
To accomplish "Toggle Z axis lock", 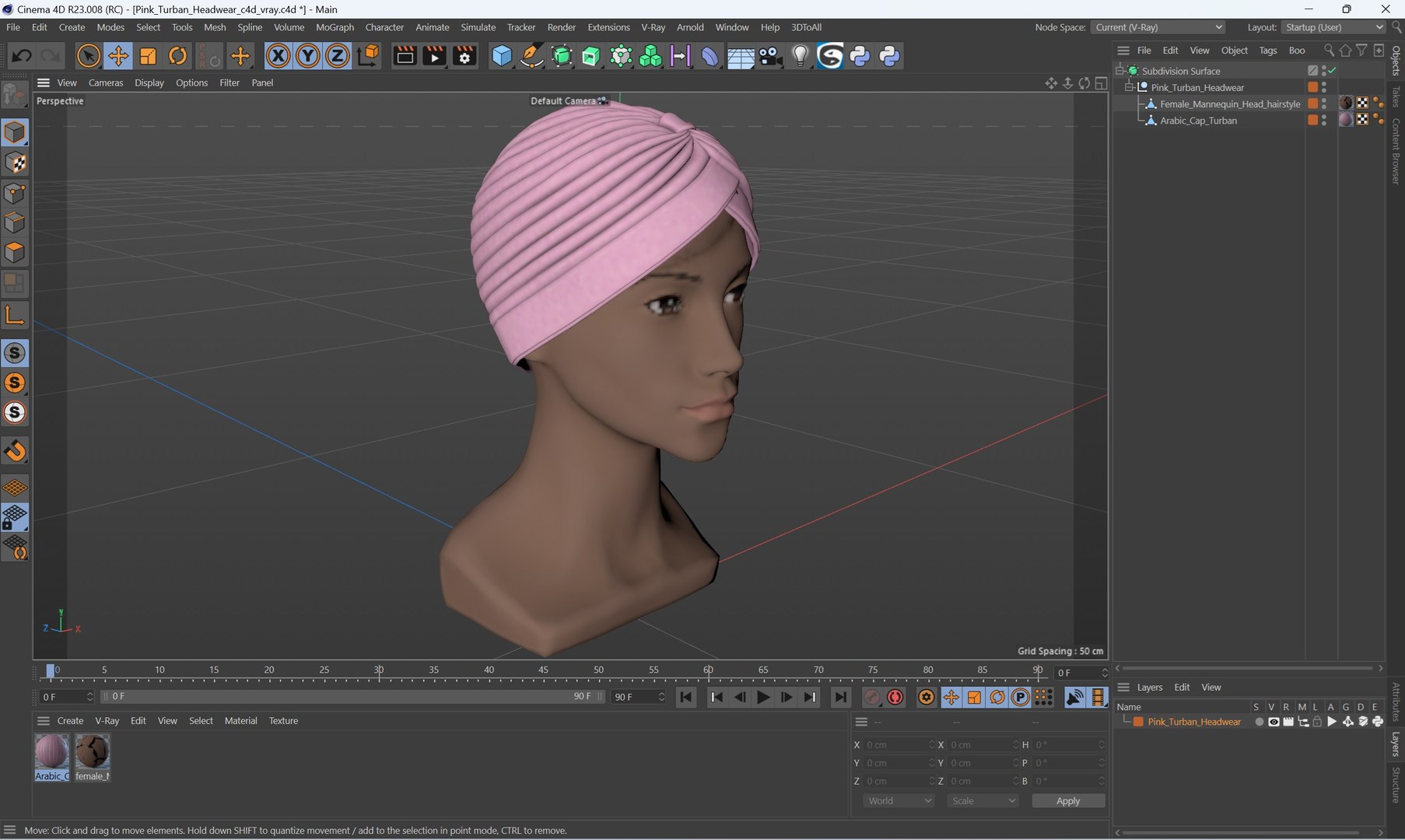I will point(338,56).
